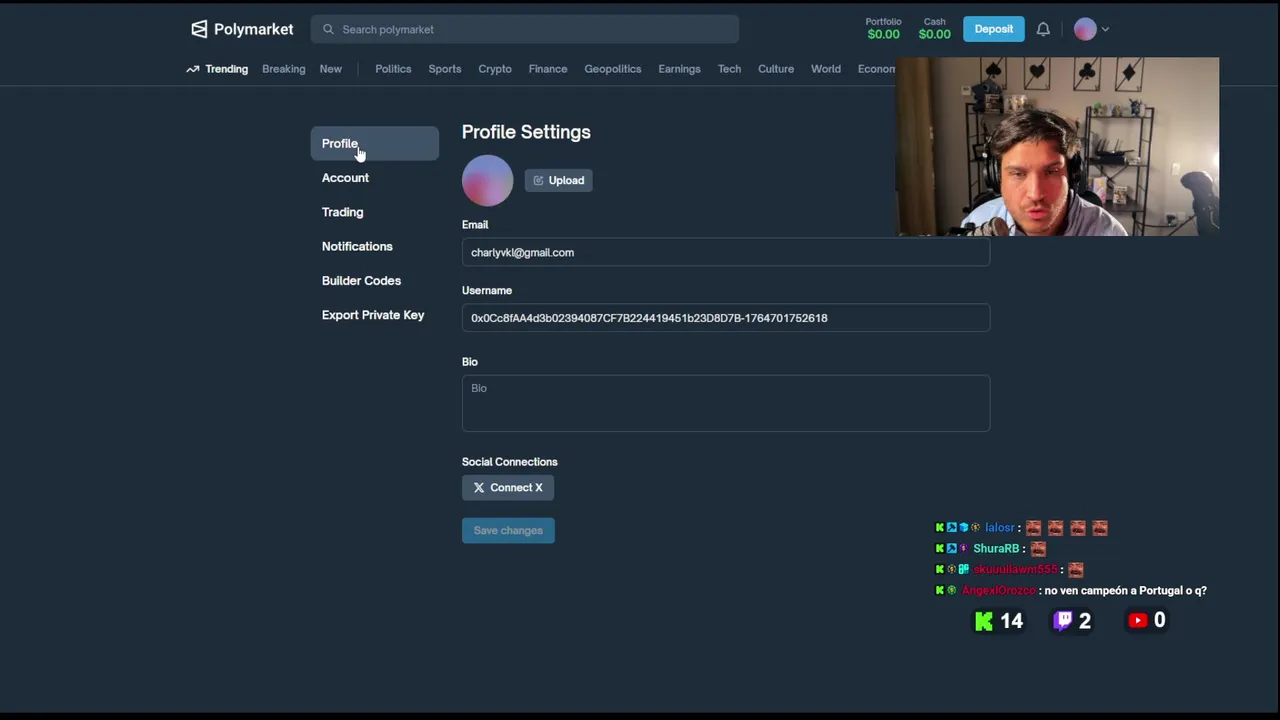Go to Sports markets
Screen dimensions: 1280x720
(x=445, y=69)
